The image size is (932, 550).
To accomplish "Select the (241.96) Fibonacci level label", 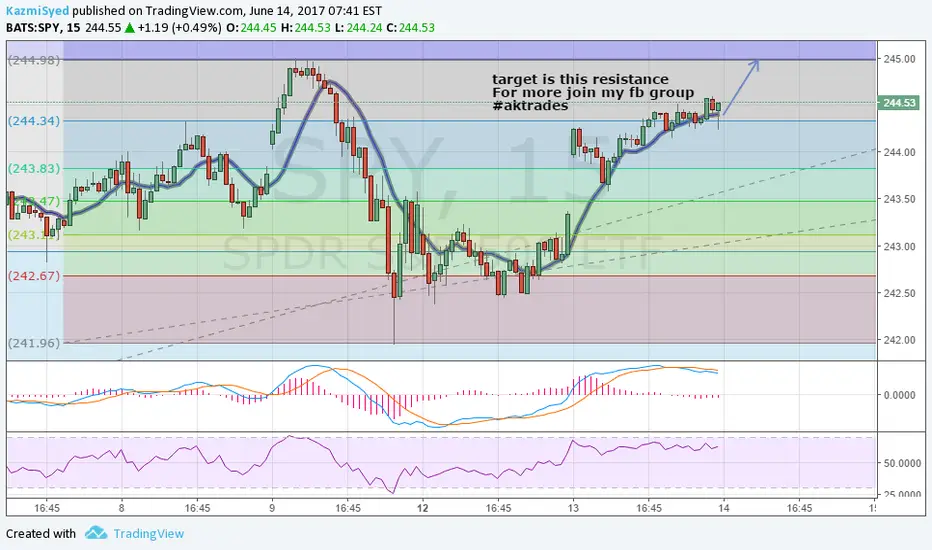I will 34,342.
